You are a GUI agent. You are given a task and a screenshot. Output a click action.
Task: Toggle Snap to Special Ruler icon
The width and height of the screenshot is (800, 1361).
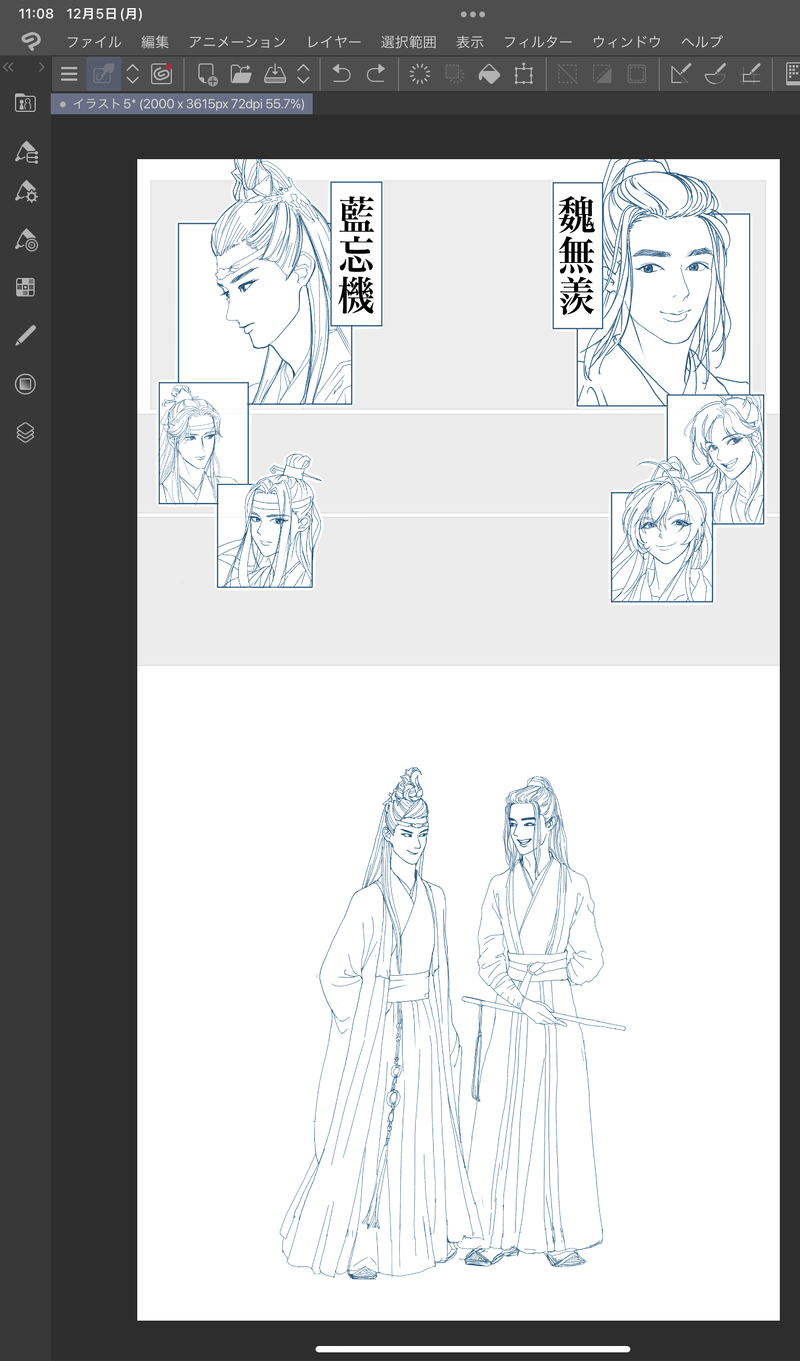(x=715, y=74)
